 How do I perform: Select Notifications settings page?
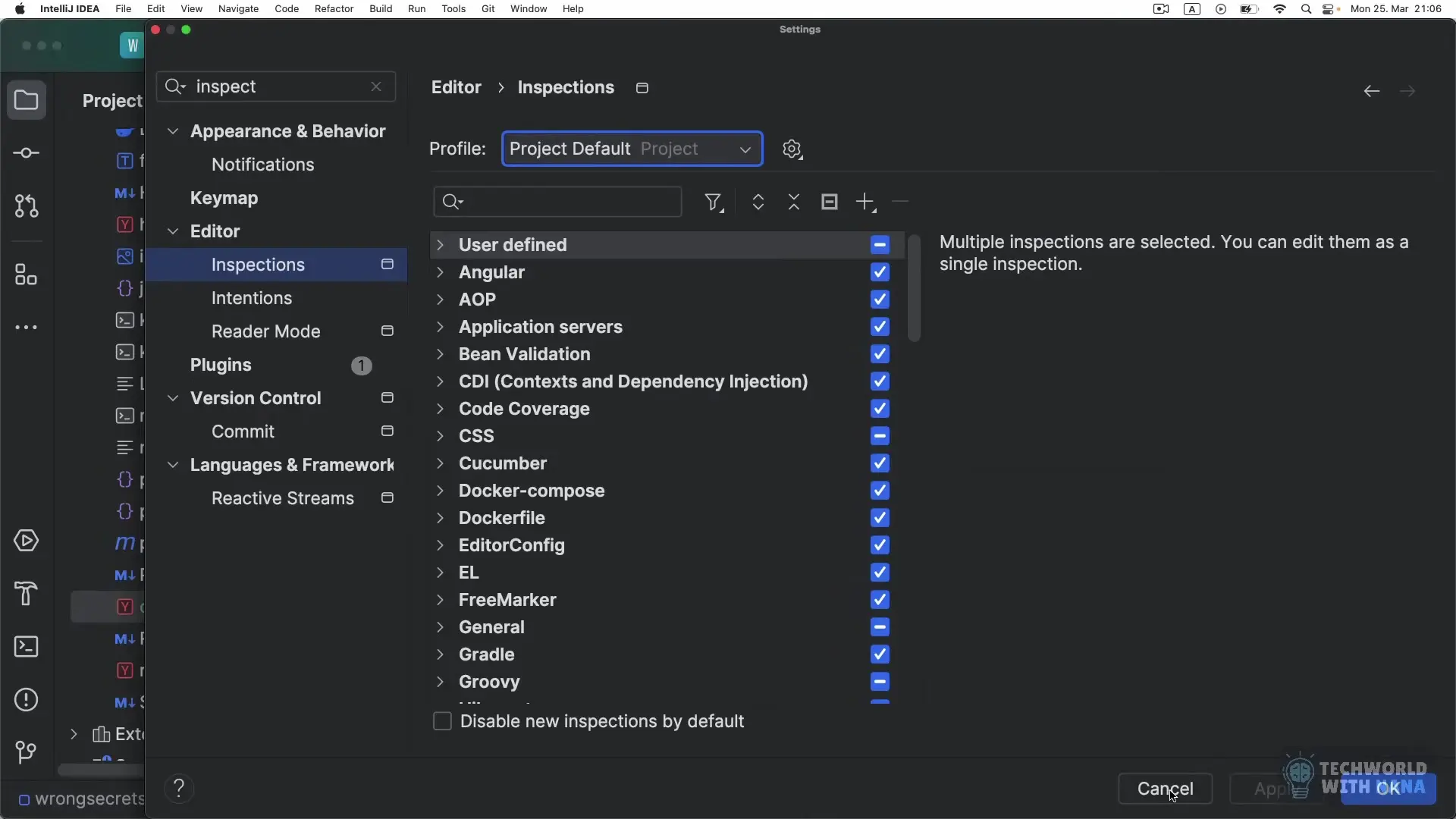click(x=262, y=165)
